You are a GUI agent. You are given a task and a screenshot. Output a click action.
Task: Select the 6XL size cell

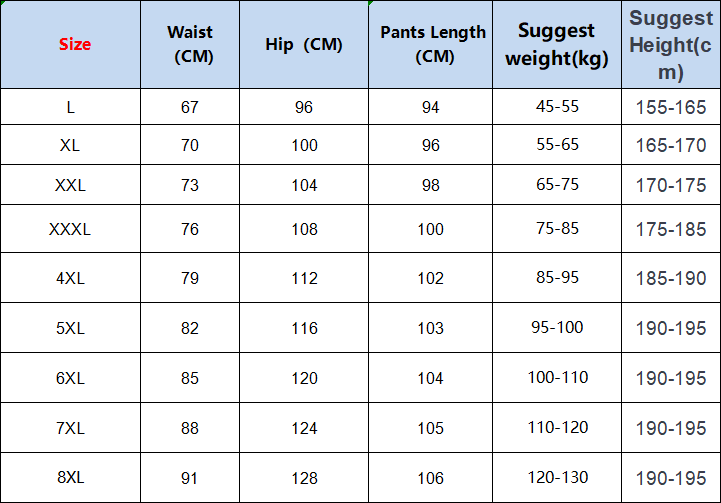click(x=70, y=377)
